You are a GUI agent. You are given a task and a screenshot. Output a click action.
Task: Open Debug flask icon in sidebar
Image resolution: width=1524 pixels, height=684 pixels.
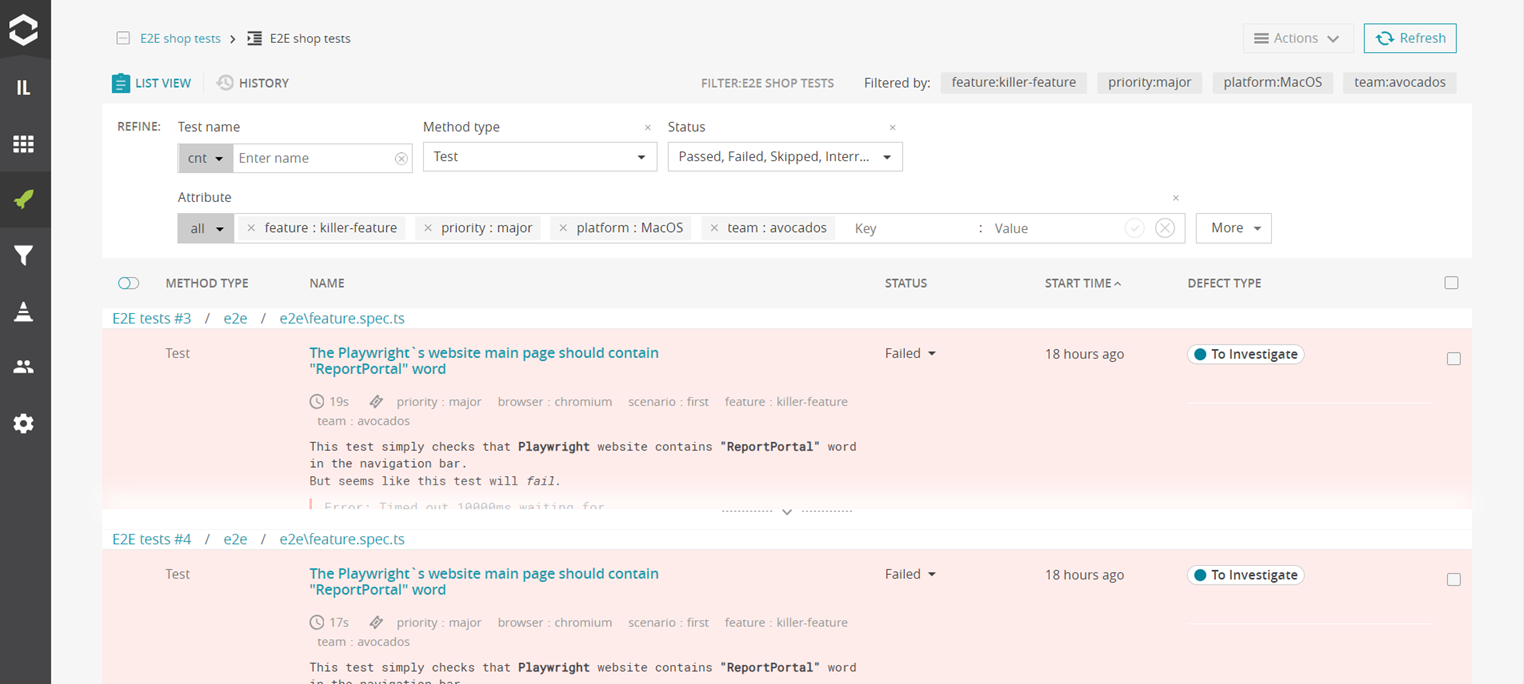pyautogui.click(x=24, y=311)
